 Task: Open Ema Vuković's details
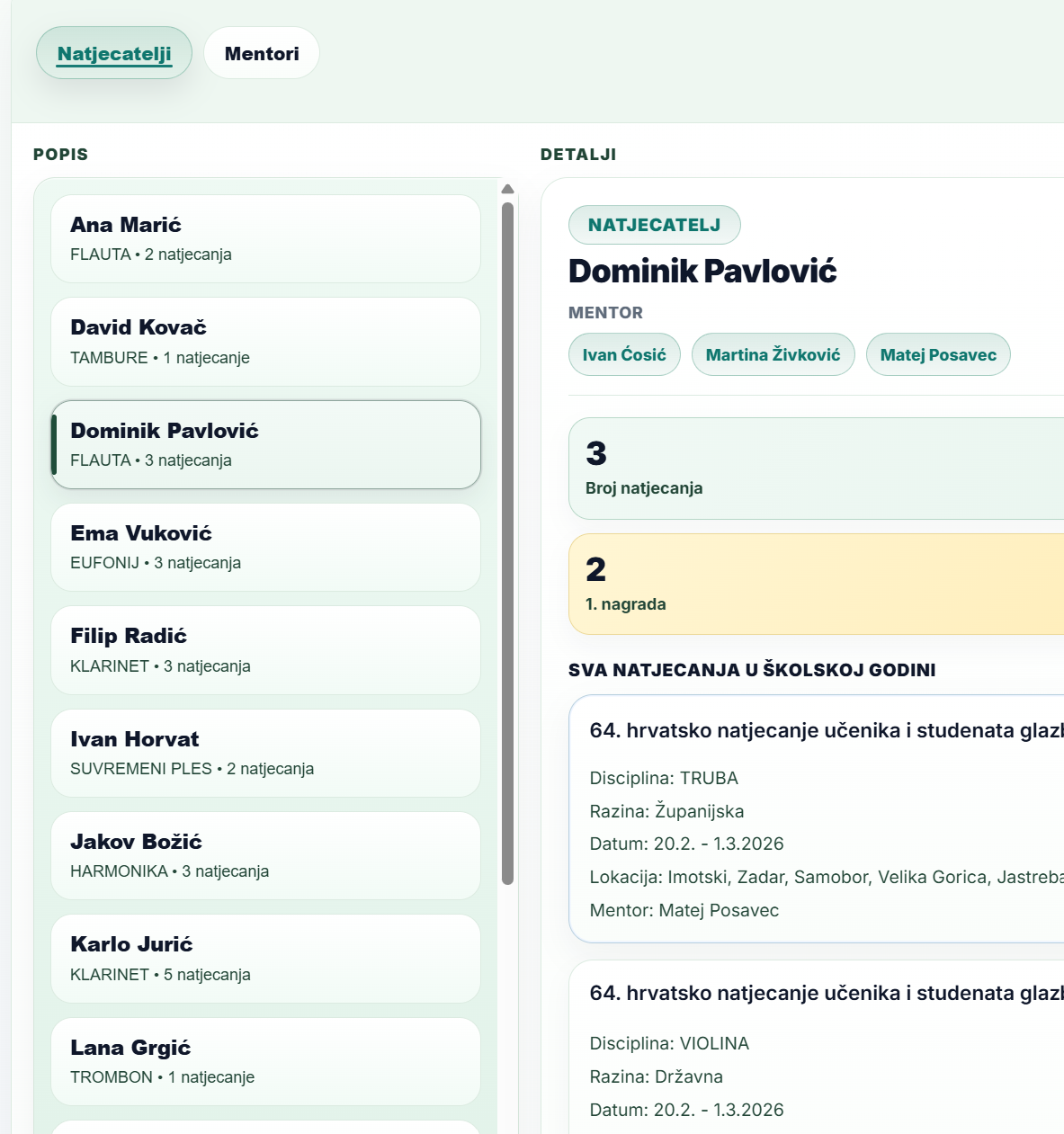pyautogui.click(x=265, y=547)
